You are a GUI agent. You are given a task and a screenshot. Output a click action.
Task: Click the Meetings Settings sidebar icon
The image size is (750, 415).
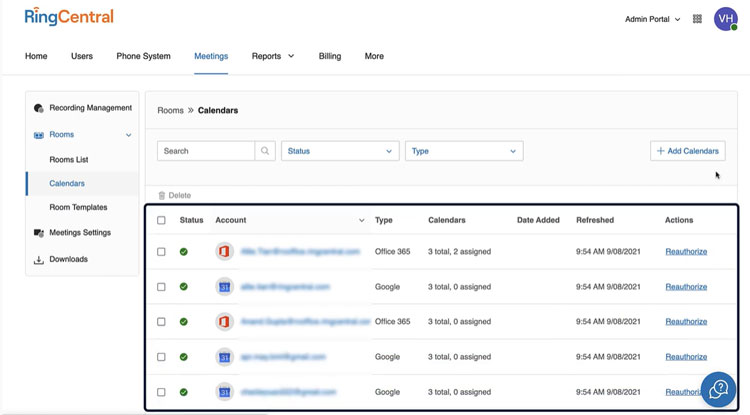(39, 233)
